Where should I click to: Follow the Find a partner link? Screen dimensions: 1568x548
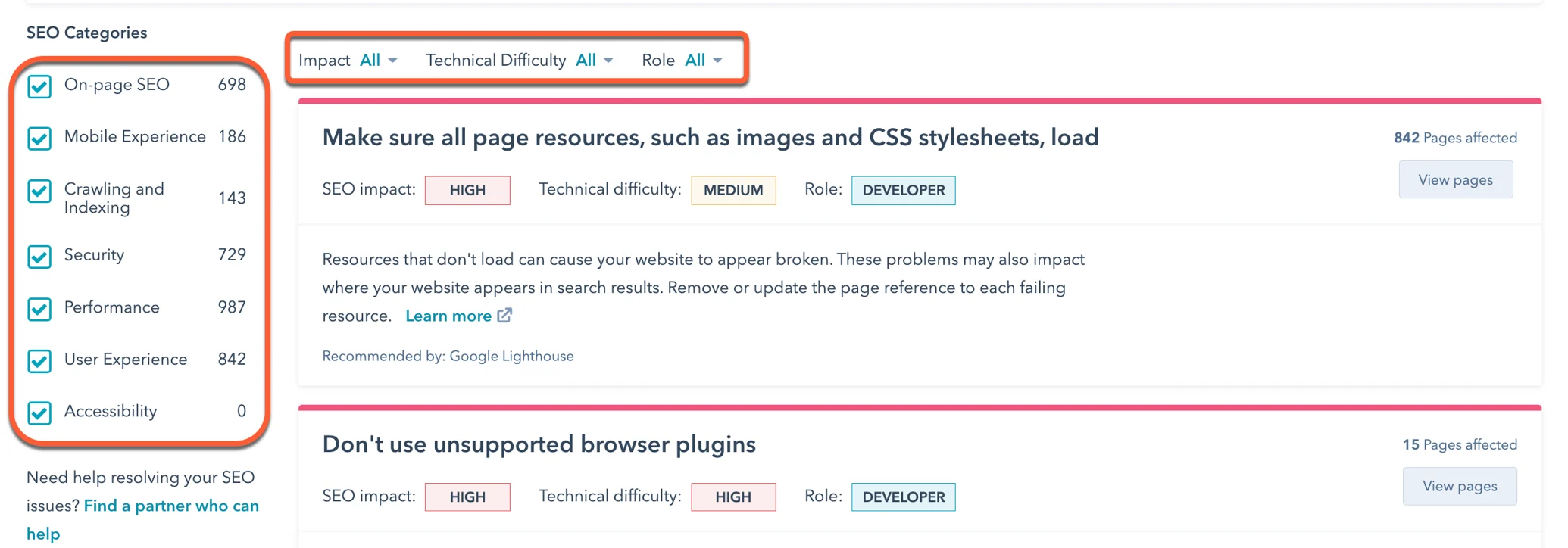171,506
